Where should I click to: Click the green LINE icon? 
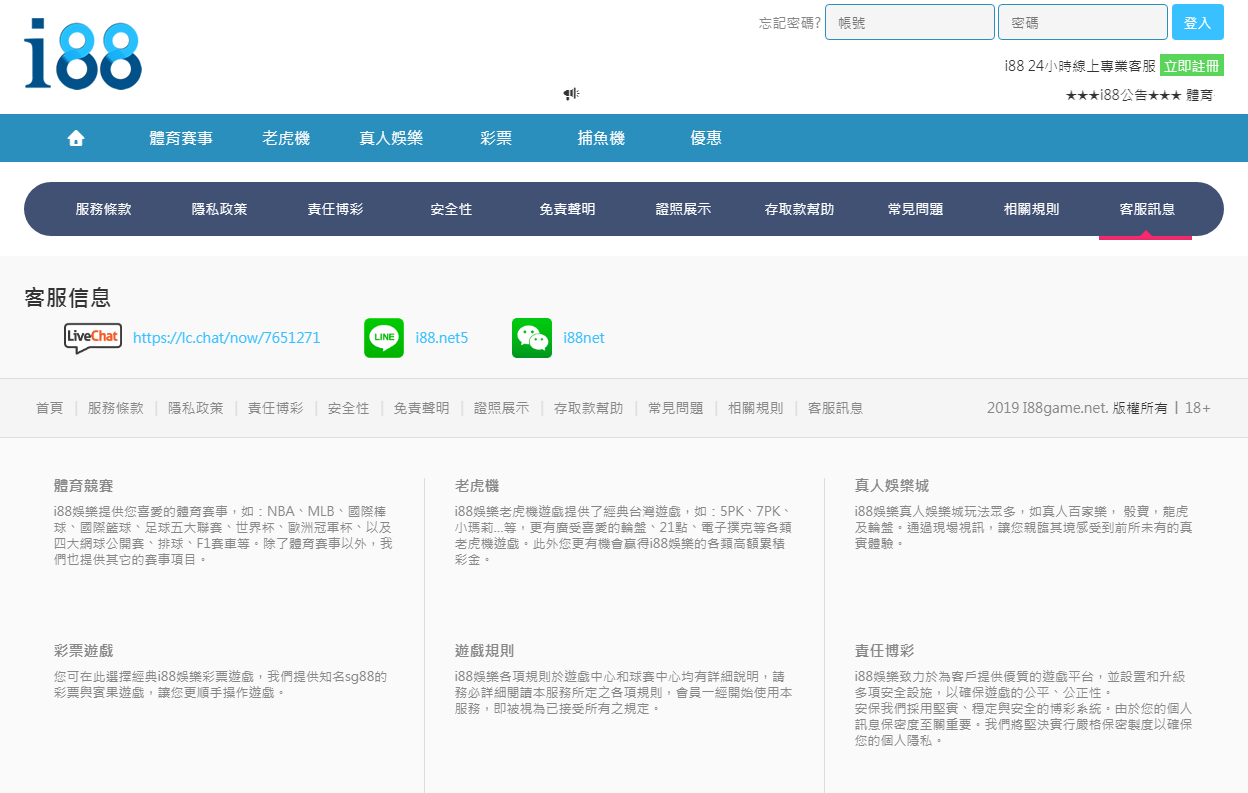click(384, 338)
